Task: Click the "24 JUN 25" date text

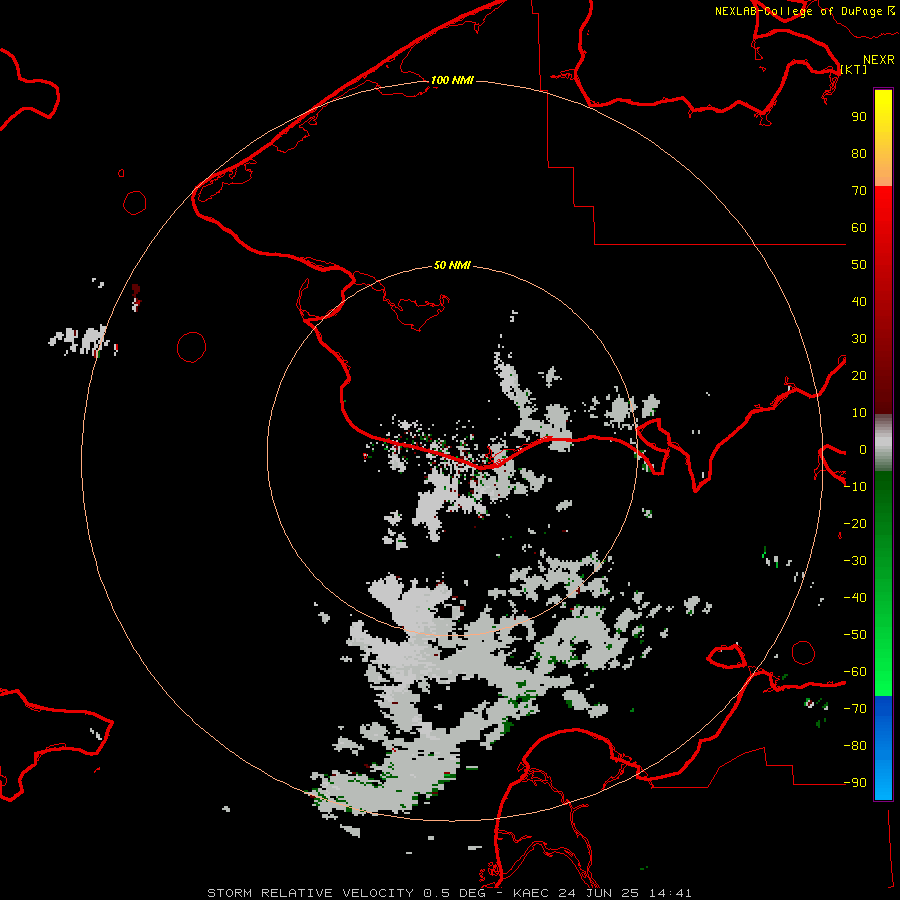Action: 599,893
